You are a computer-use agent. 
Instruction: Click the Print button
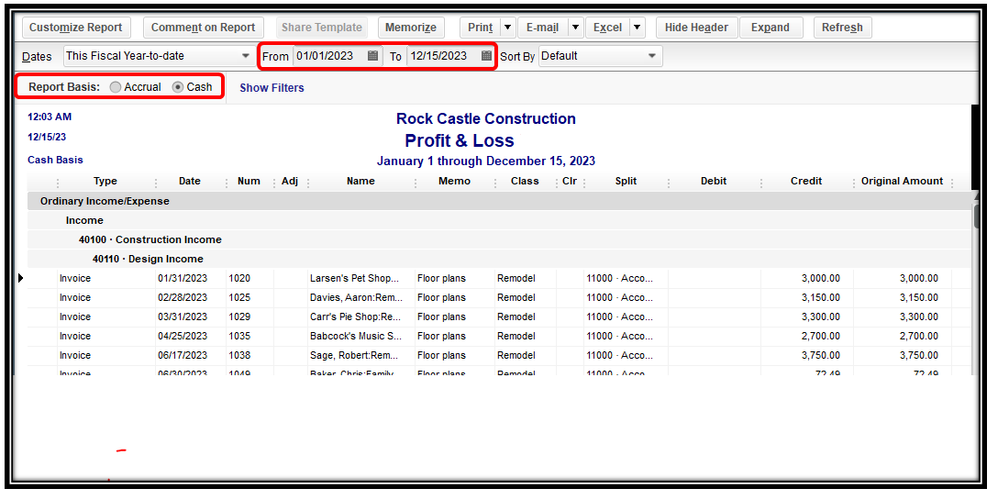(x=480, y=27)
